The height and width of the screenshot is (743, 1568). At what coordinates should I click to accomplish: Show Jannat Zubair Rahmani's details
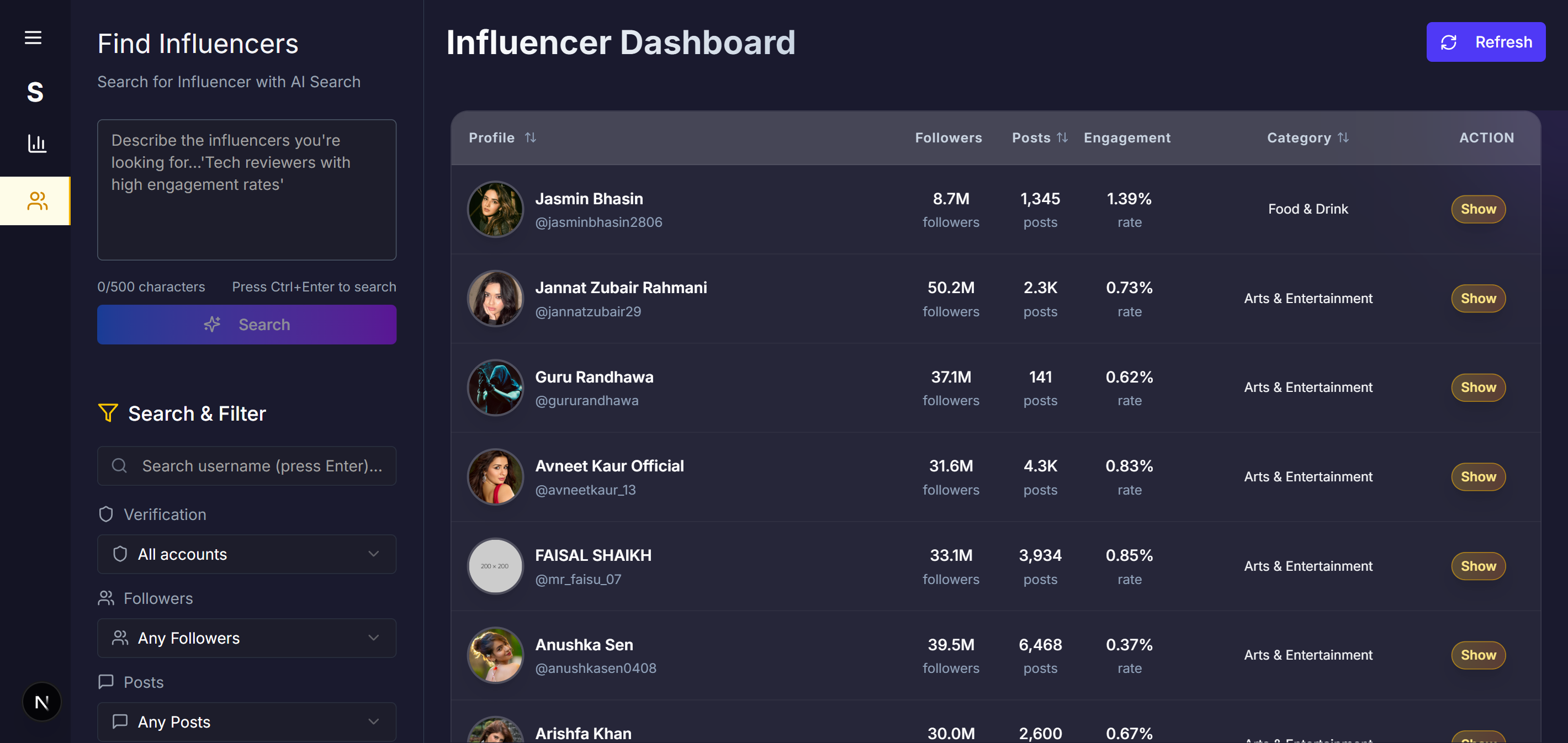coord(1478,298)
